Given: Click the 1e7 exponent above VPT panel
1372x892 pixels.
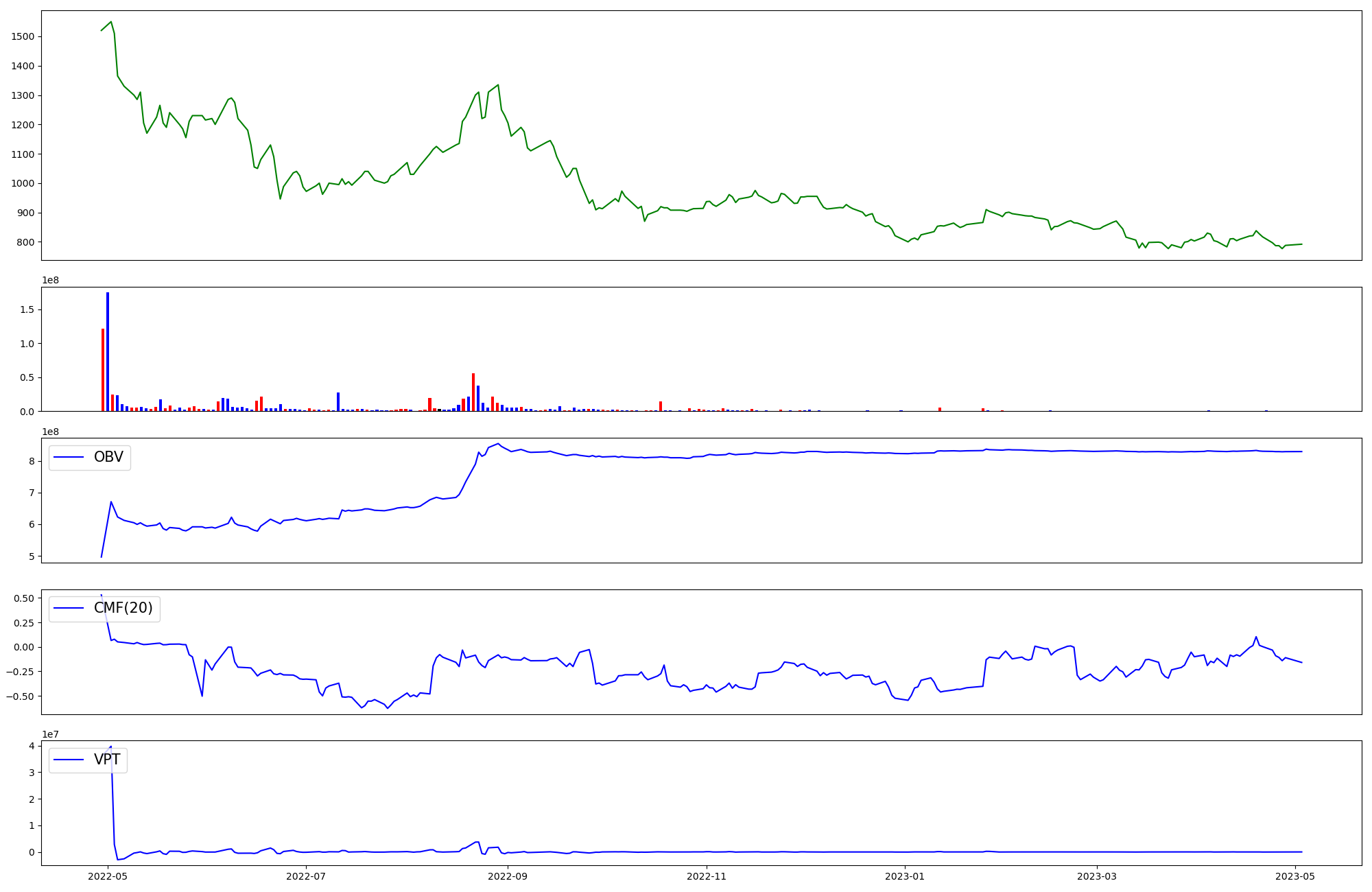Looking at the screenshot, I should click(x=50, y=734).
